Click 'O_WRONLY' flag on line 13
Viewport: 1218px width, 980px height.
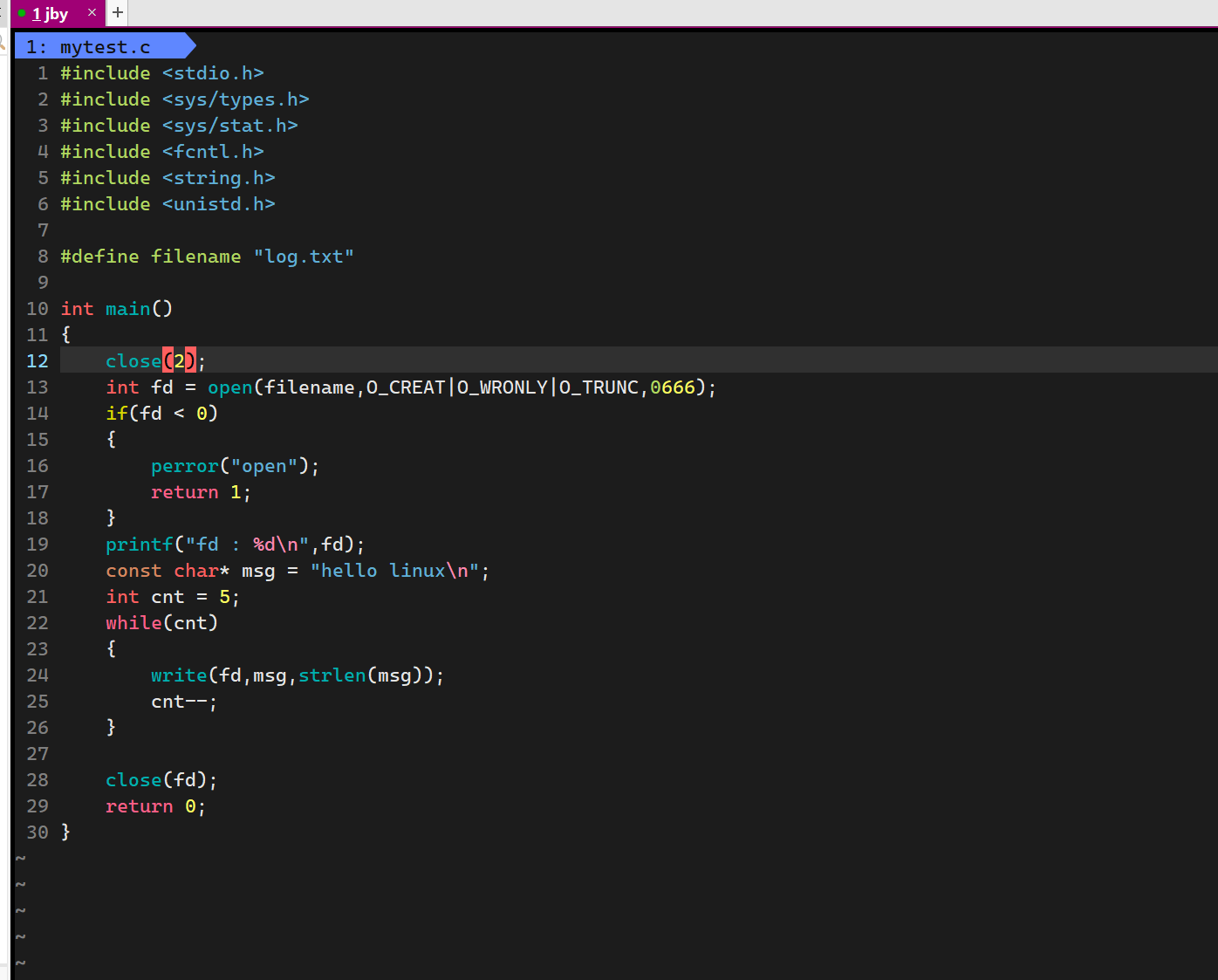pyautogui.click(x=503, y=387)
